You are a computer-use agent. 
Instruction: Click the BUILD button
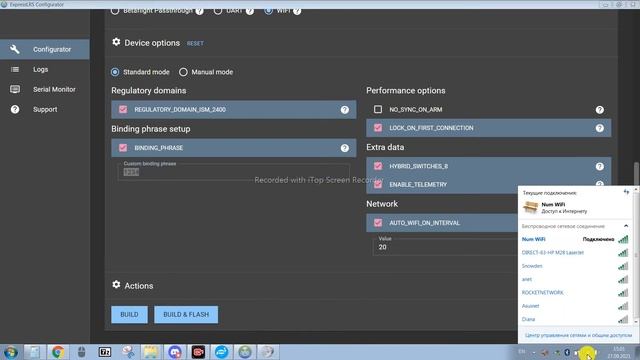129,315
